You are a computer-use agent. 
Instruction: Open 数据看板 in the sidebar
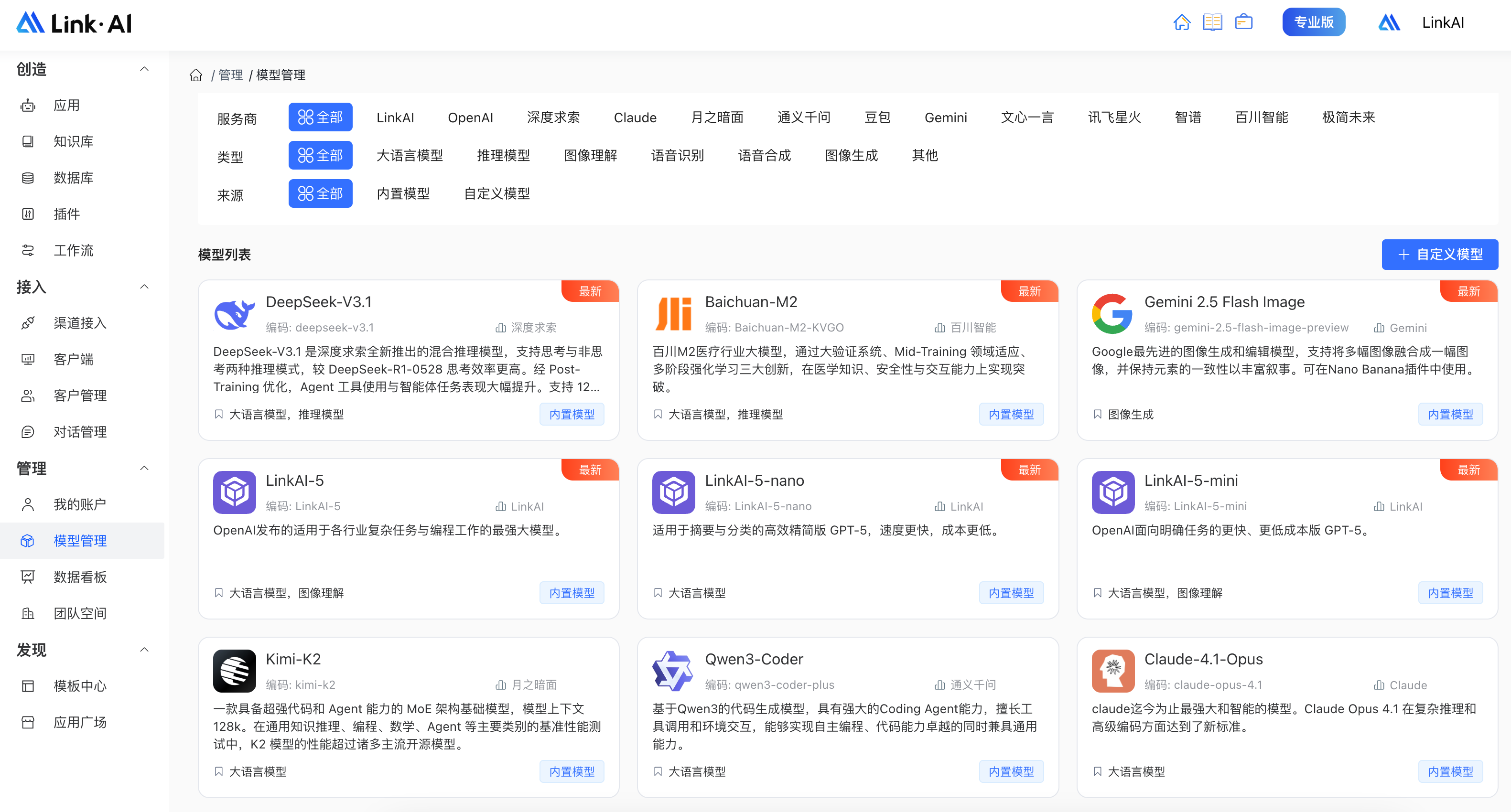pos(82,577)
